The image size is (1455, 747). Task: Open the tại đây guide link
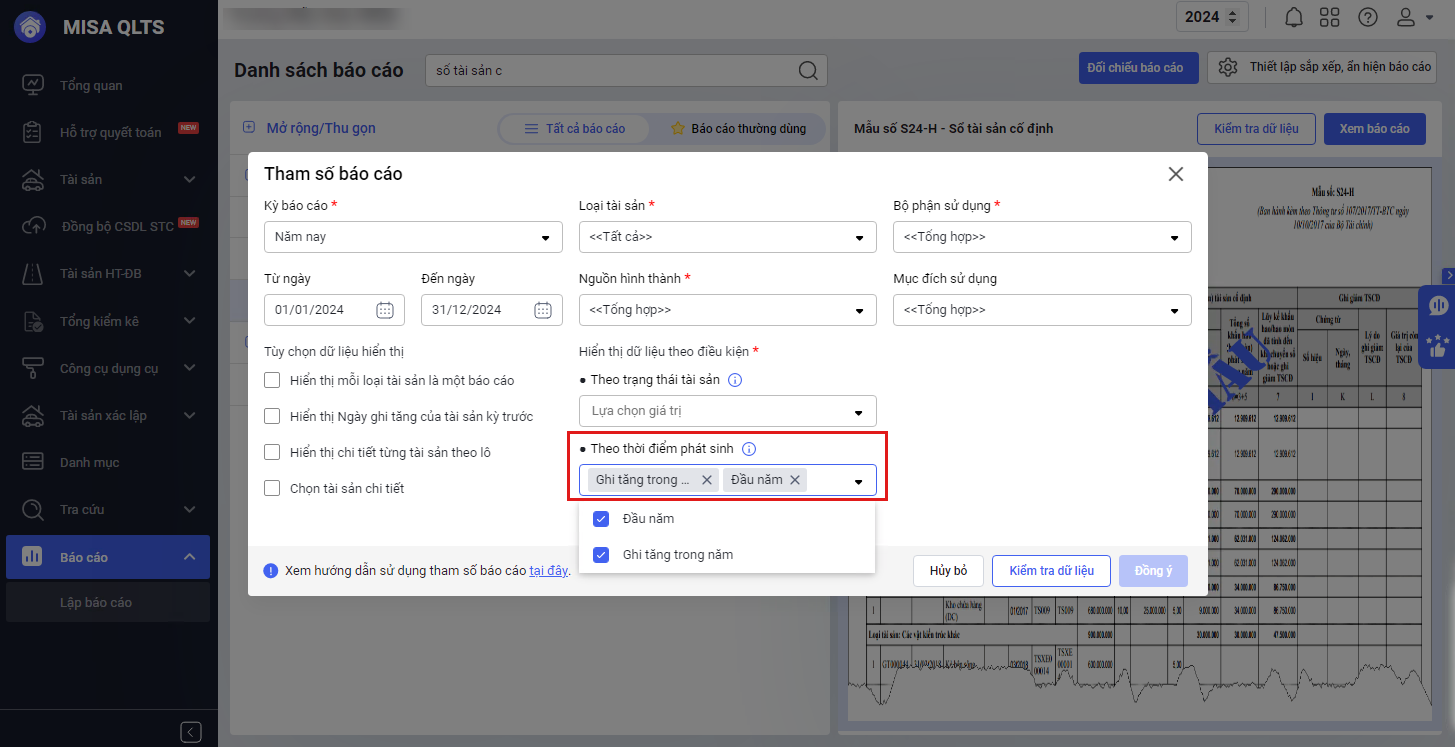548,571
